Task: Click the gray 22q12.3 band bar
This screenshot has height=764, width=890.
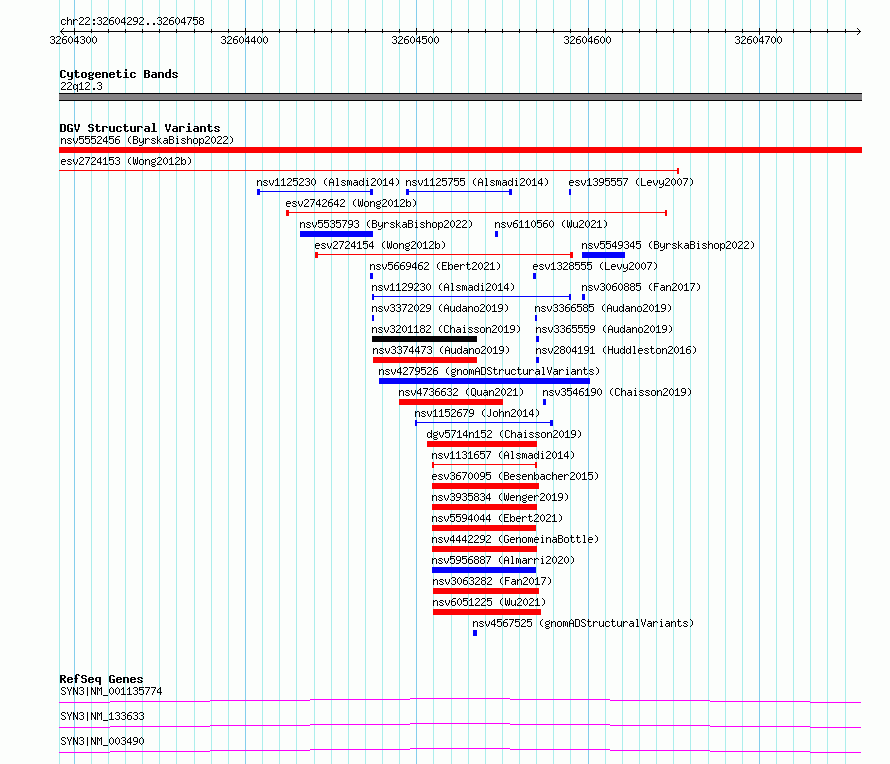Action: (x=460, y=97)
